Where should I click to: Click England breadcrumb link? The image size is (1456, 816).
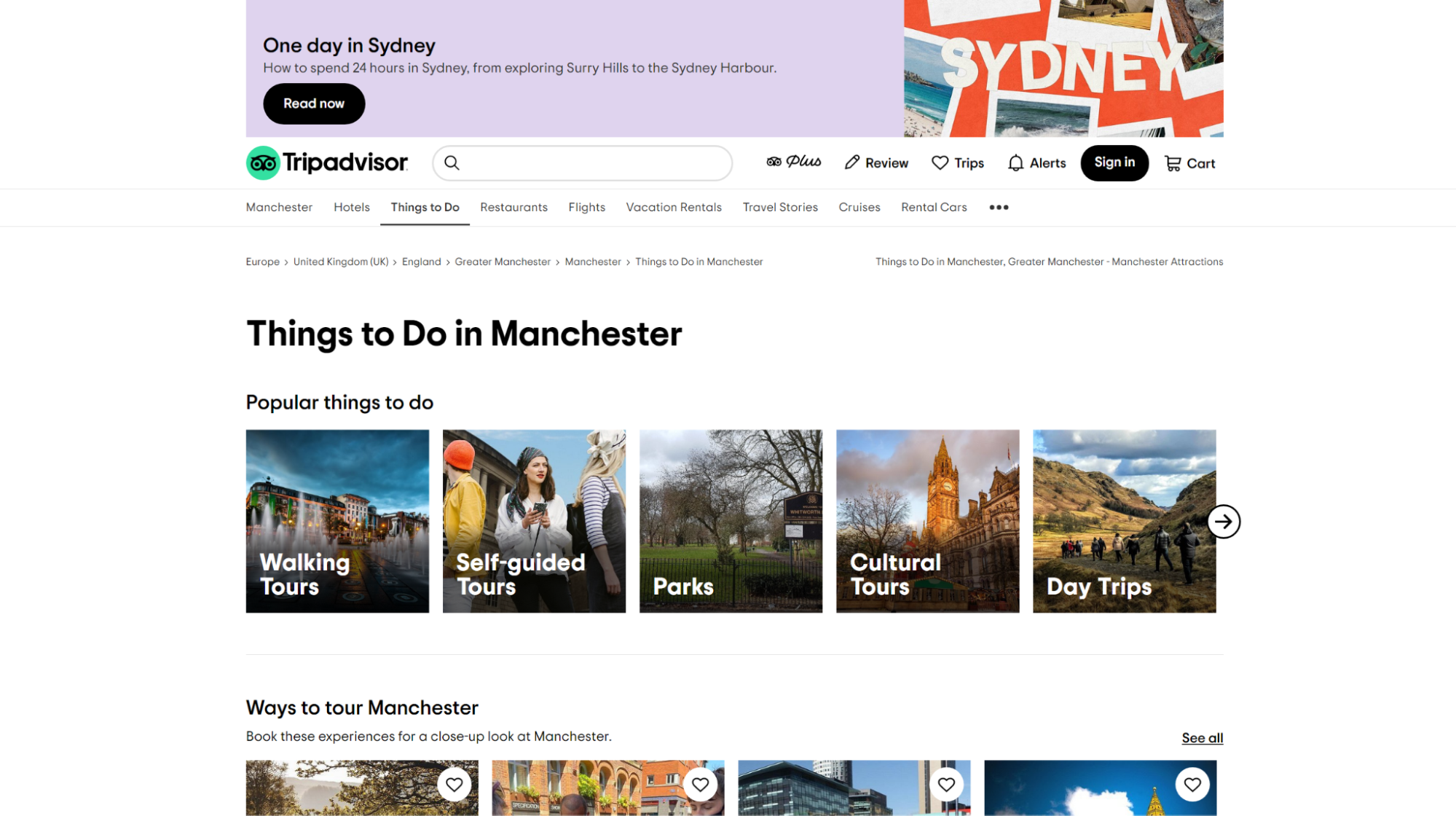(421, 262)
